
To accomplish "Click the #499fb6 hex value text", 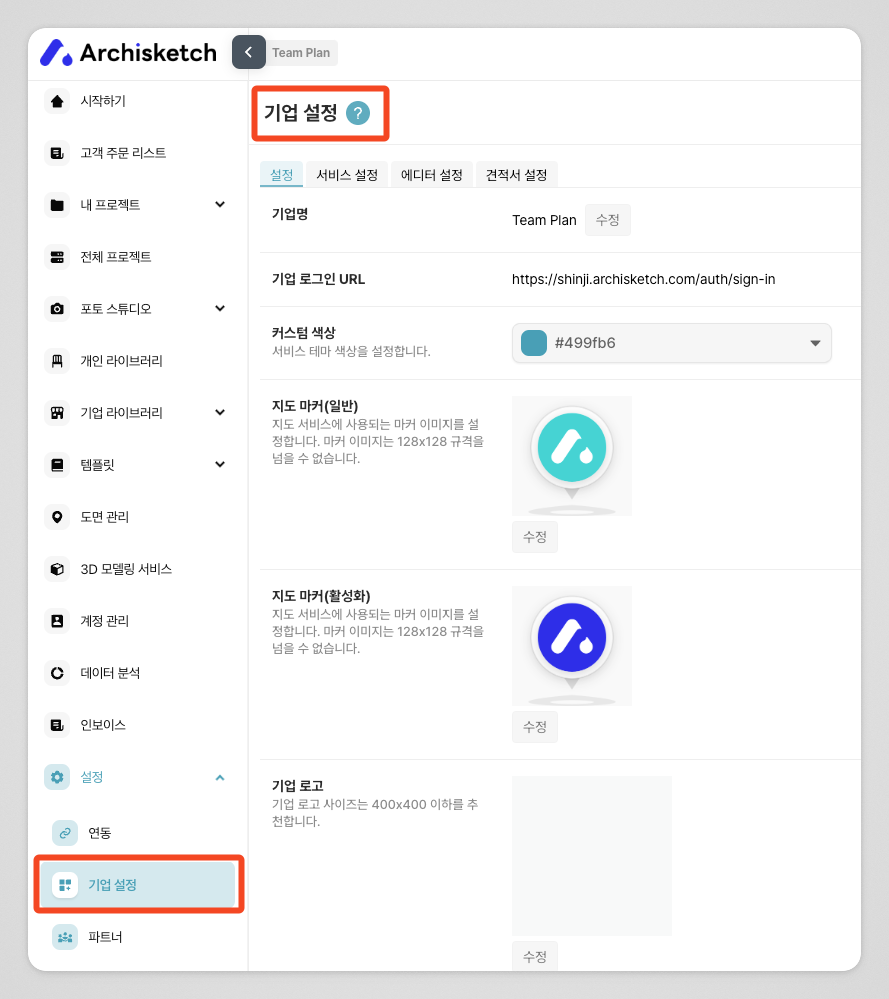I will [x=585, y=343].
